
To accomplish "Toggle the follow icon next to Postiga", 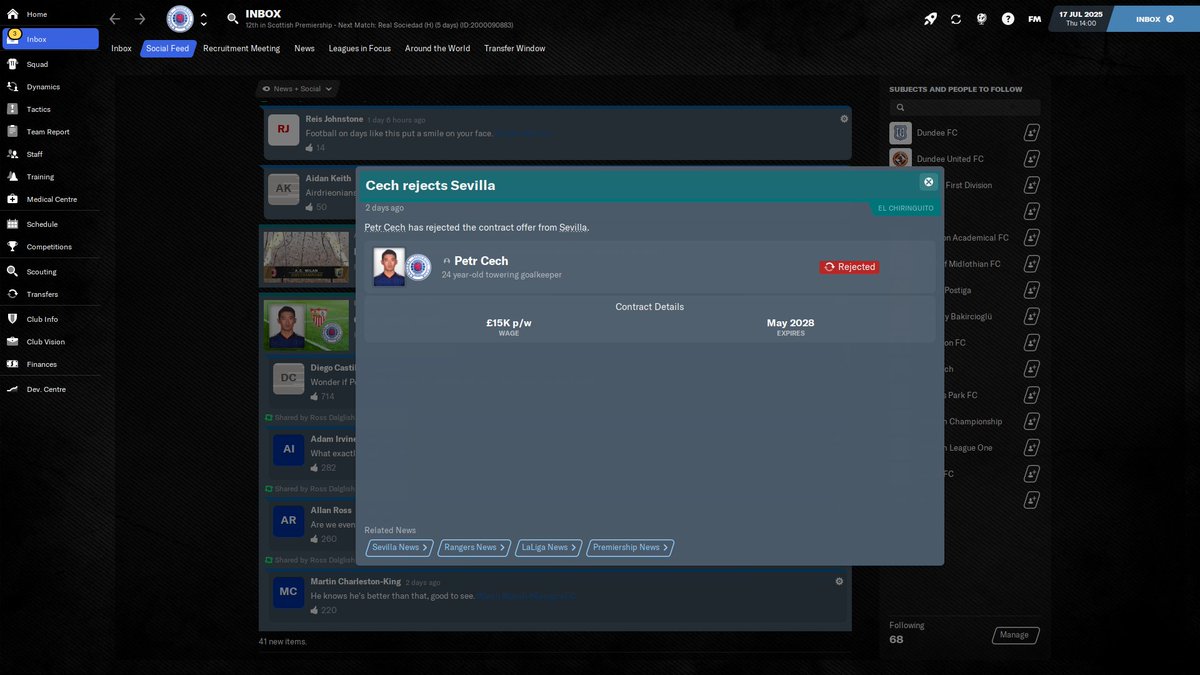I will [x=1031, y=289].
